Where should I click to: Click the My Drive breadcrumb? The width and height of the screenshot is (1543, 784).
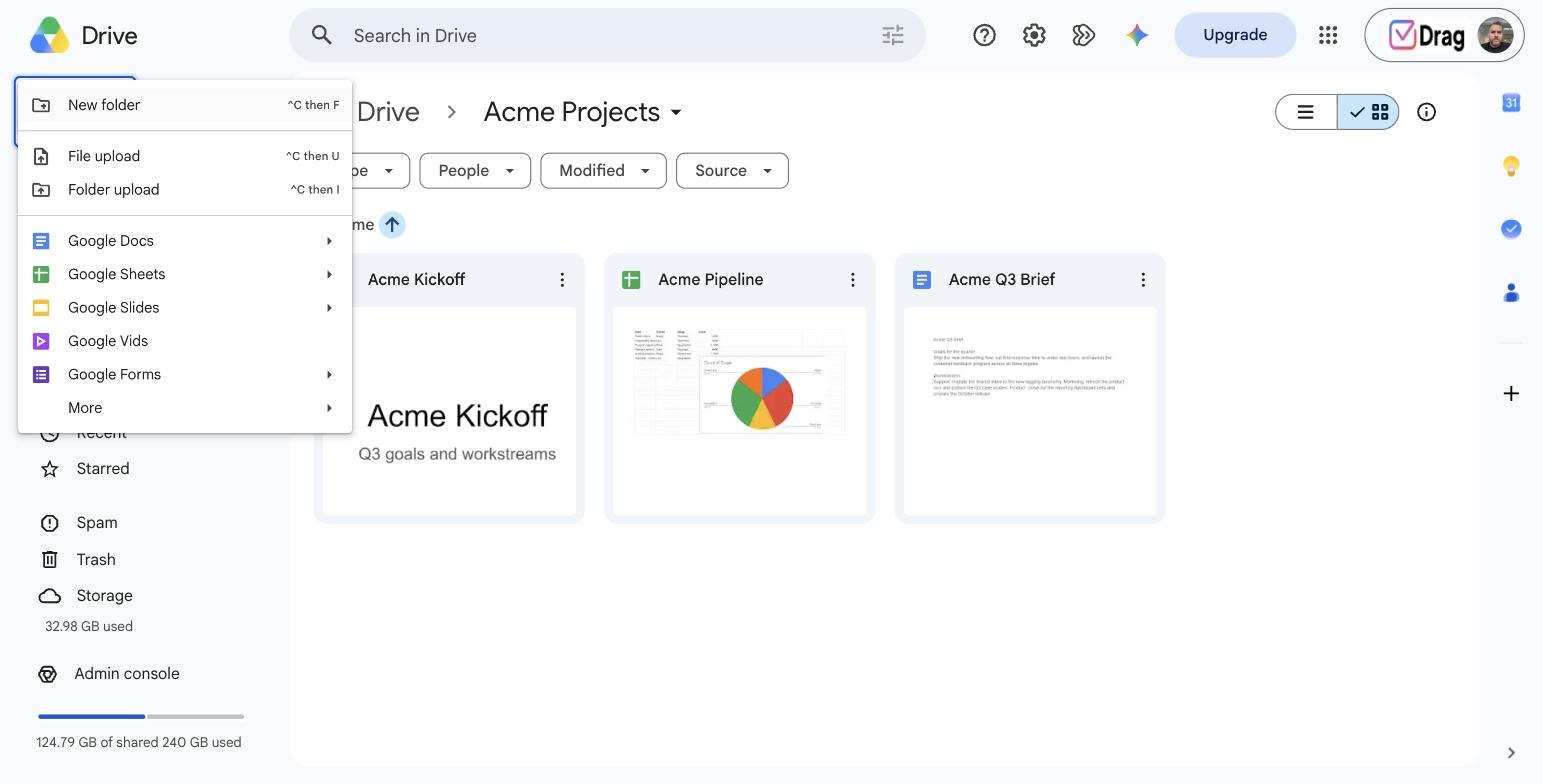(x=387, y=112)
